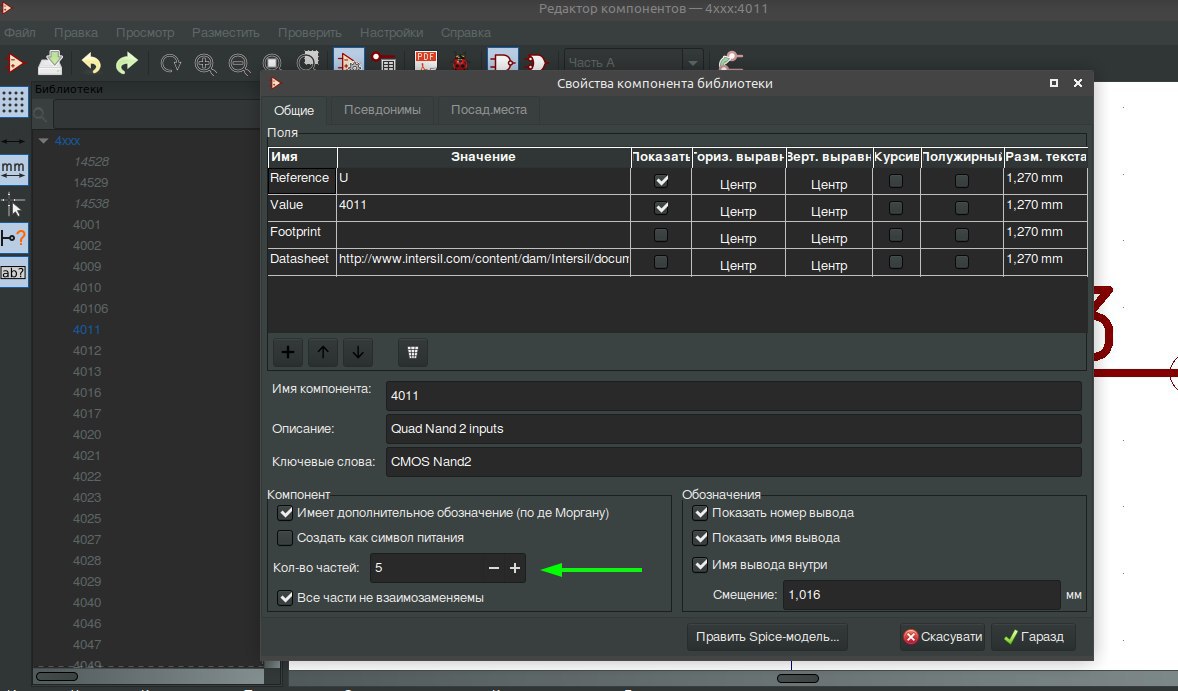The width and height of the screenshot is (1178, 691).
Task: Run the ladybug check icon
Action: tap(460, 63)
